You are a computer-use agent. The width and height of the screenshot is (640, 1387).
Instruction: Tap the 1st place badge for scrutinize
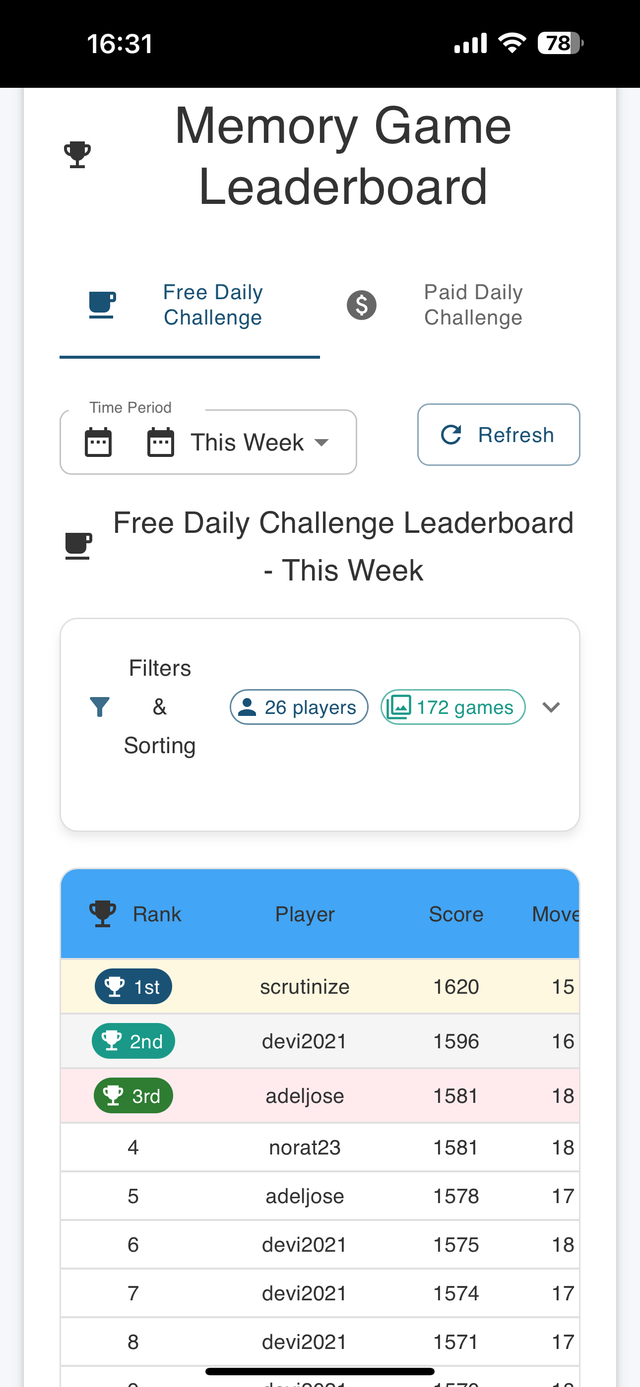[x=133, y=987]
